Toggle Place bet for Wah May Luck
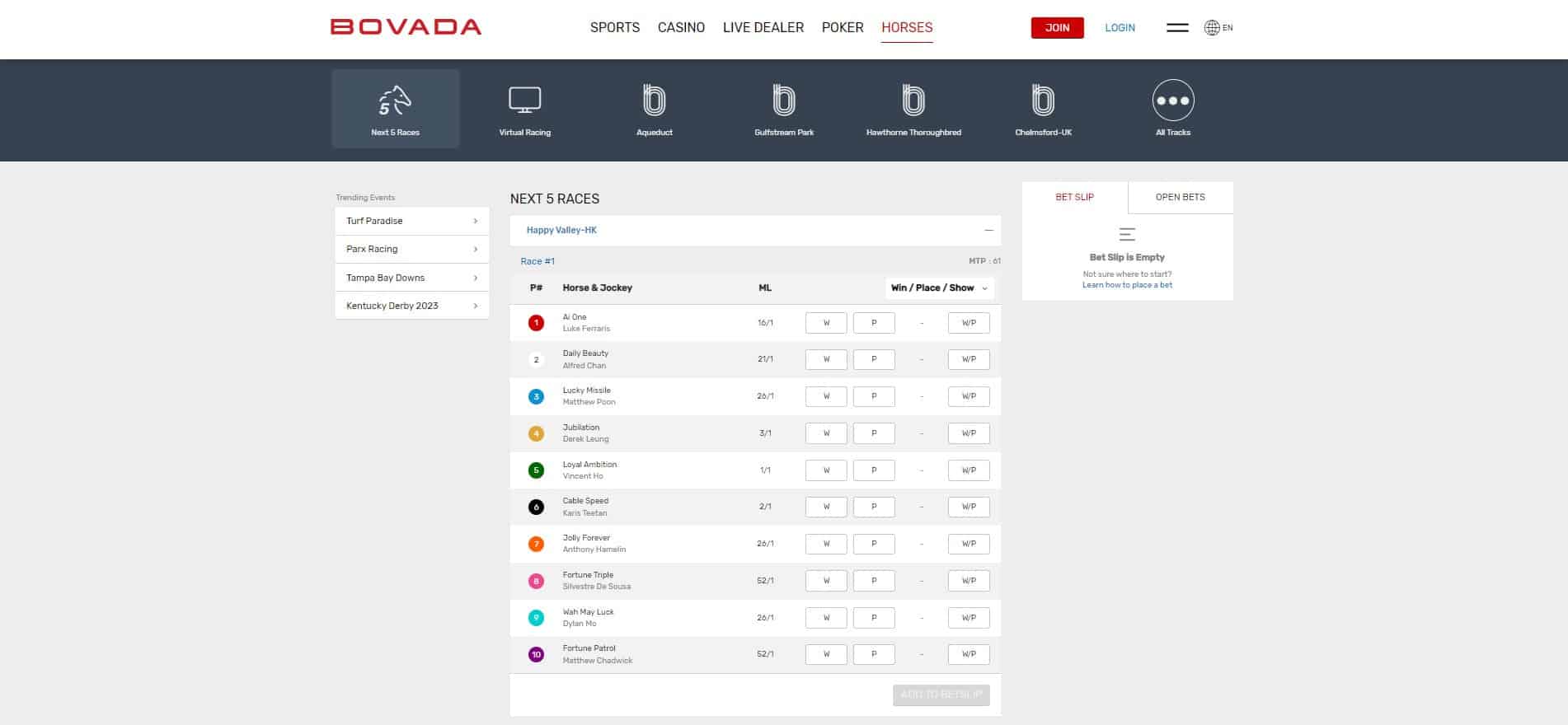 coord(874,618)
